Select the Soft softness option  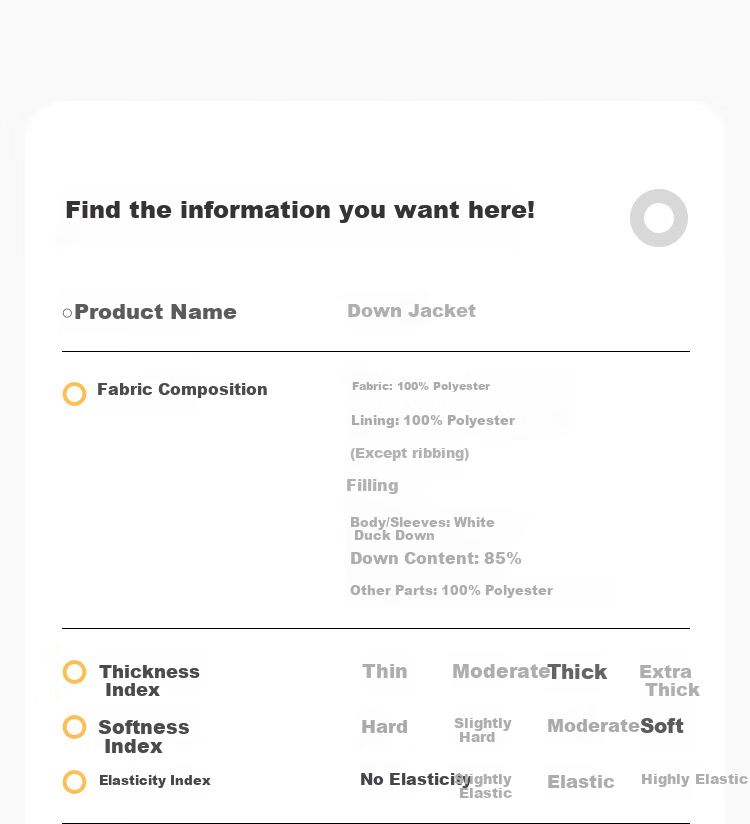662,726
